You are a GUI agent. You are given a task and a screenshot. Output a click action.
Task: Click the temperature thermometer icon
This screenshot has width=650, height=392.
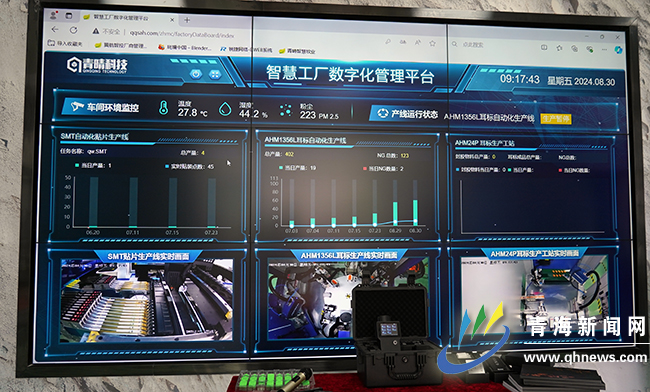[164, 108]
